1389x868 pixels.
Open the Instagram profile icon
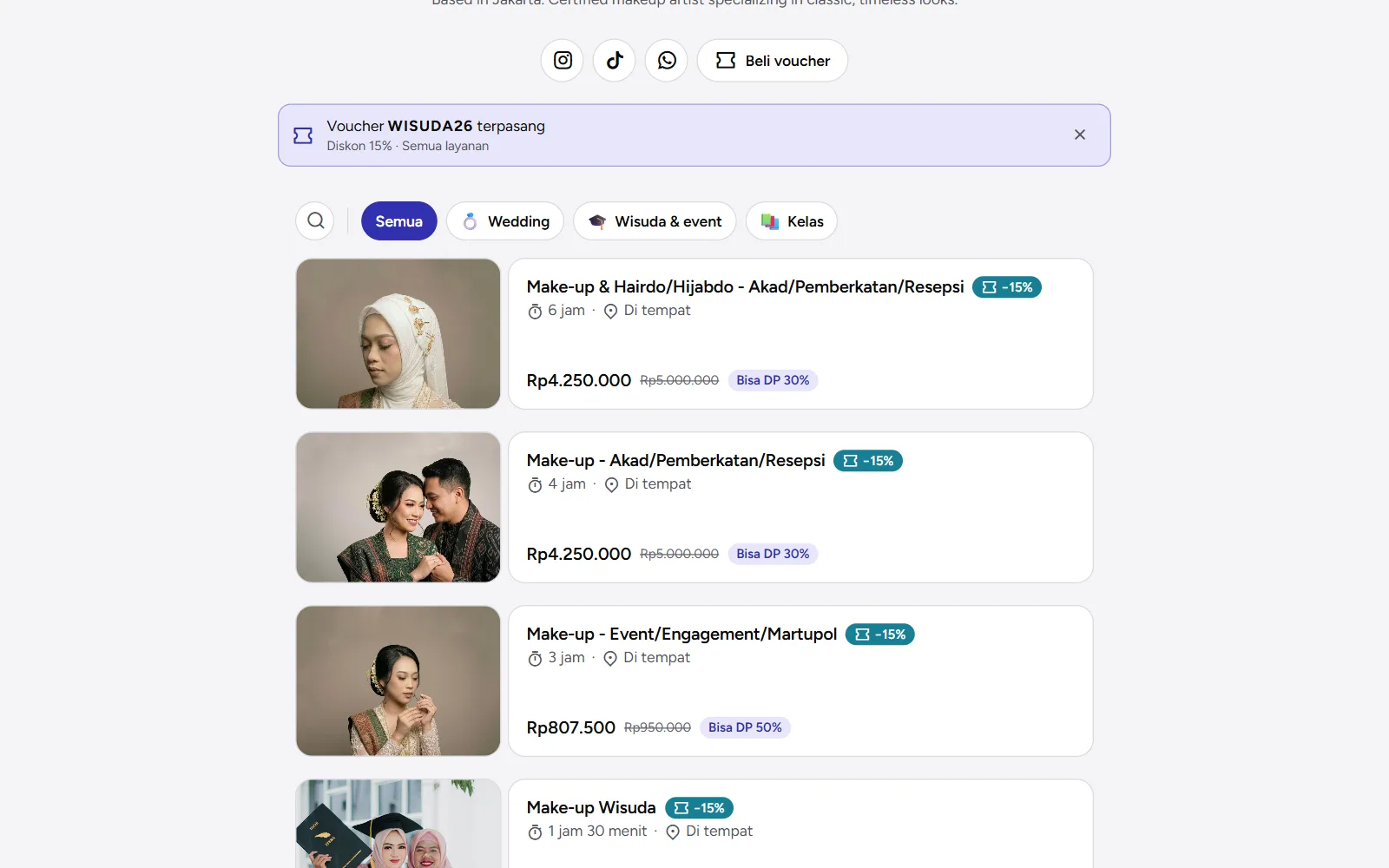pyautogui.click(x=563, y=61)
